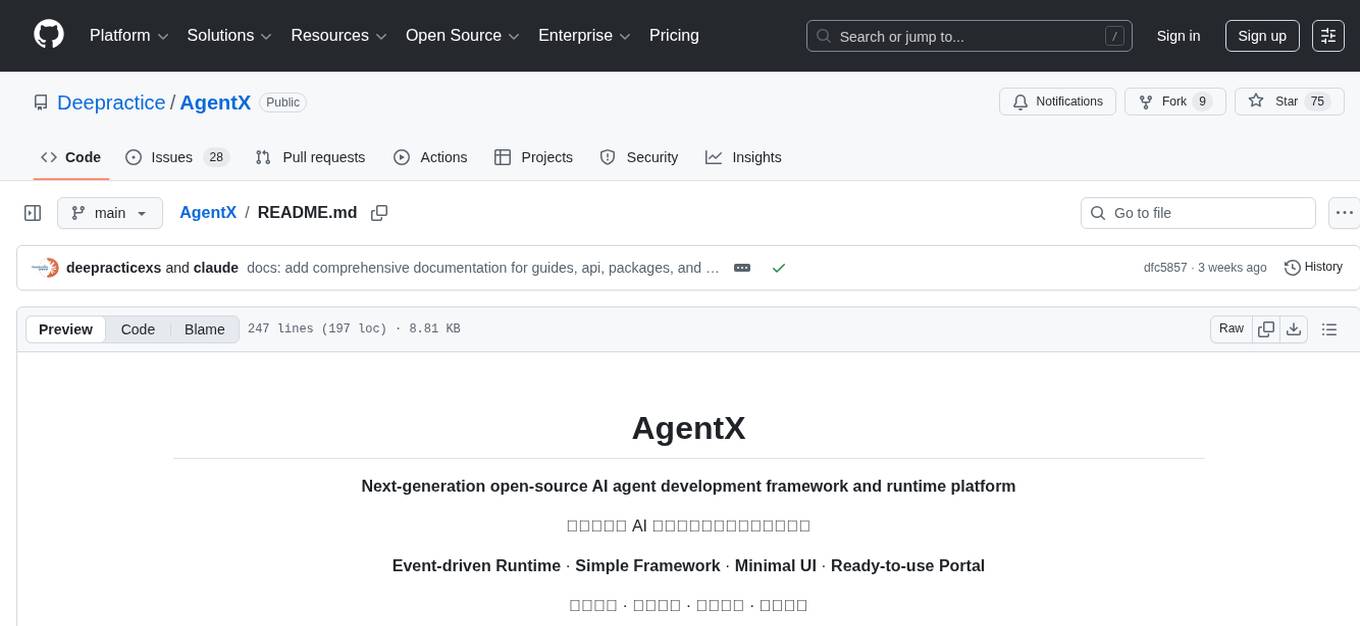Click the GitHub logo icon

[x=48, y=33]
